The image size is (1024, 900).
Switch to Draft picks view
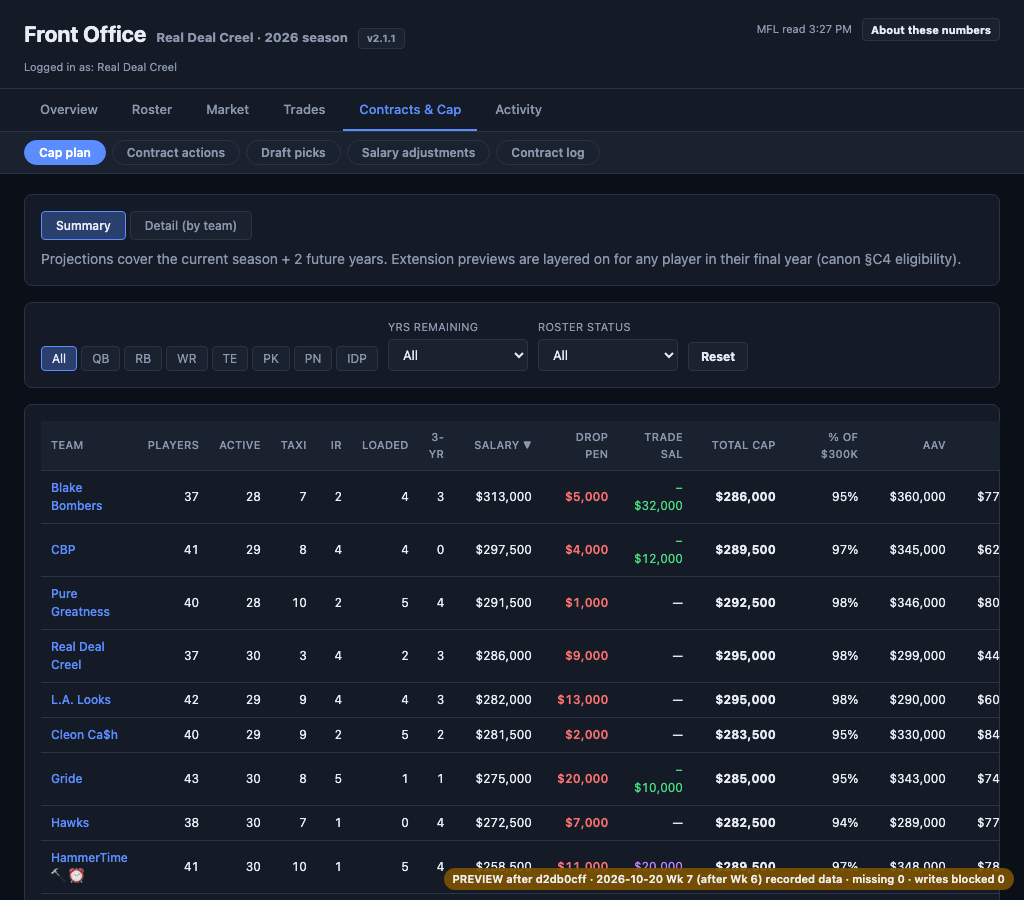(293, 153)
